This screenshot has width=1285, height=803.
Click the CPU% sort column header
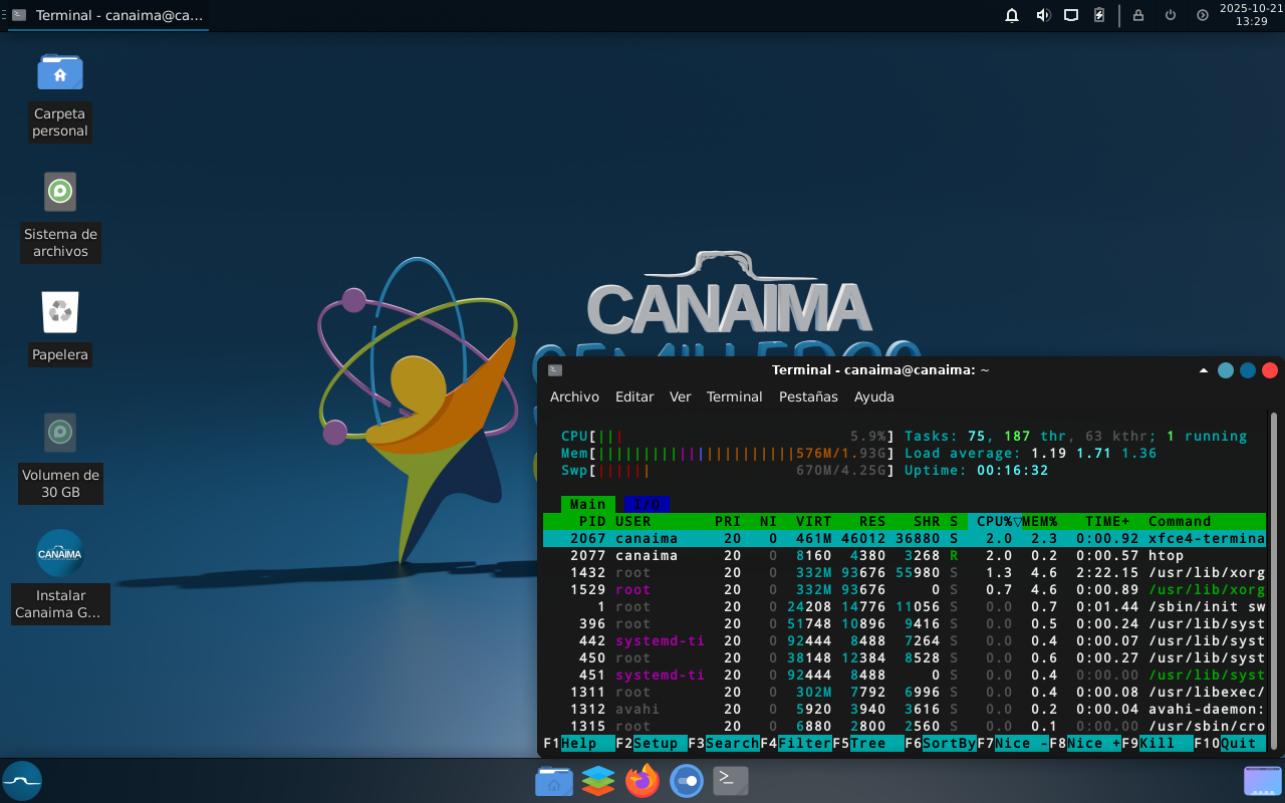click(994, 521)
